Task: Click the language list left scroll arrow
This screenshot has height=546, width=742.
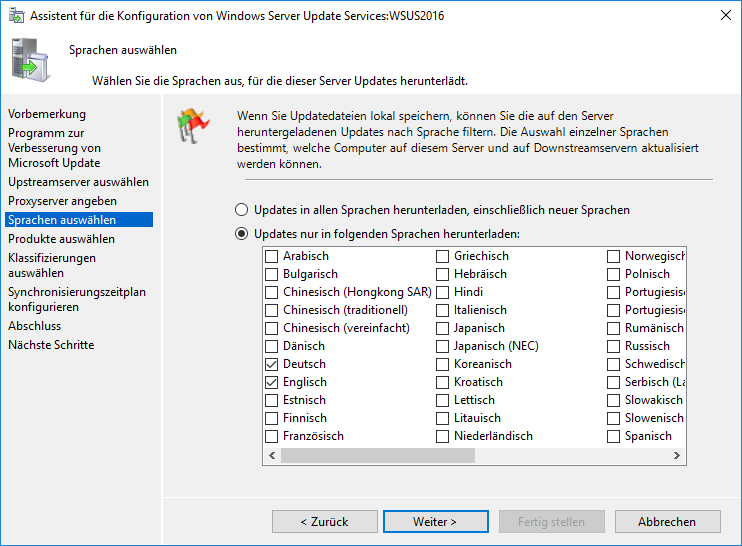Action: (272, 456)
